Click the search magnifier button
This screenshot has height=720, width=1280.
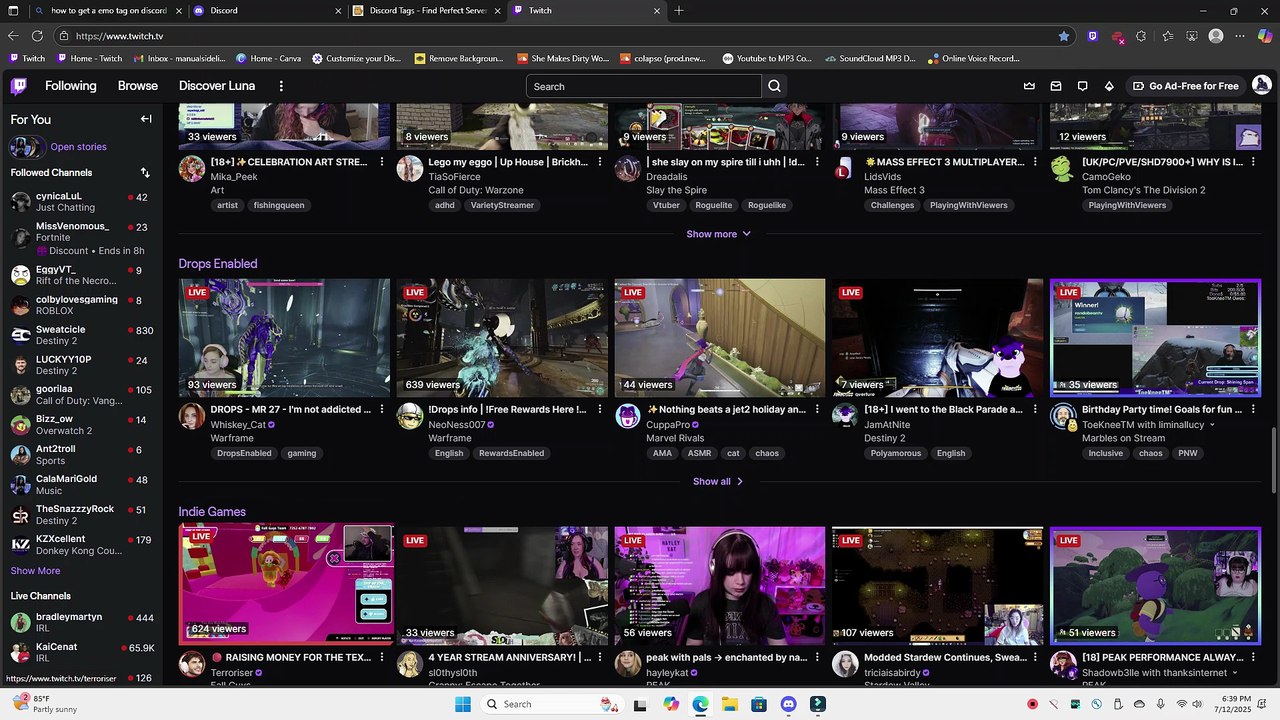774,86
